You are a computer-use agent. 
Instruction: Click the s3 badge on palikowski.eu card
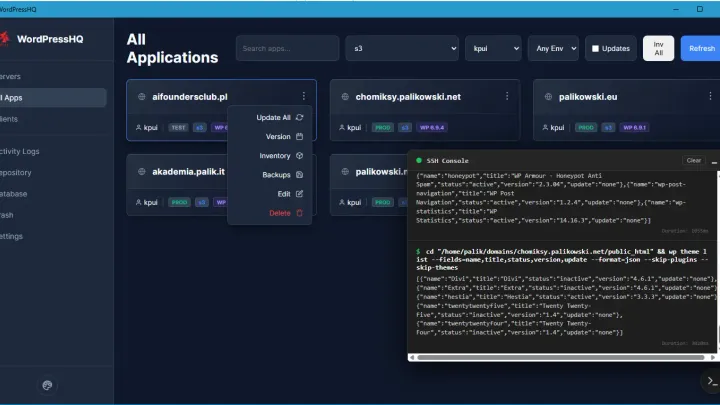coord(608,128)
